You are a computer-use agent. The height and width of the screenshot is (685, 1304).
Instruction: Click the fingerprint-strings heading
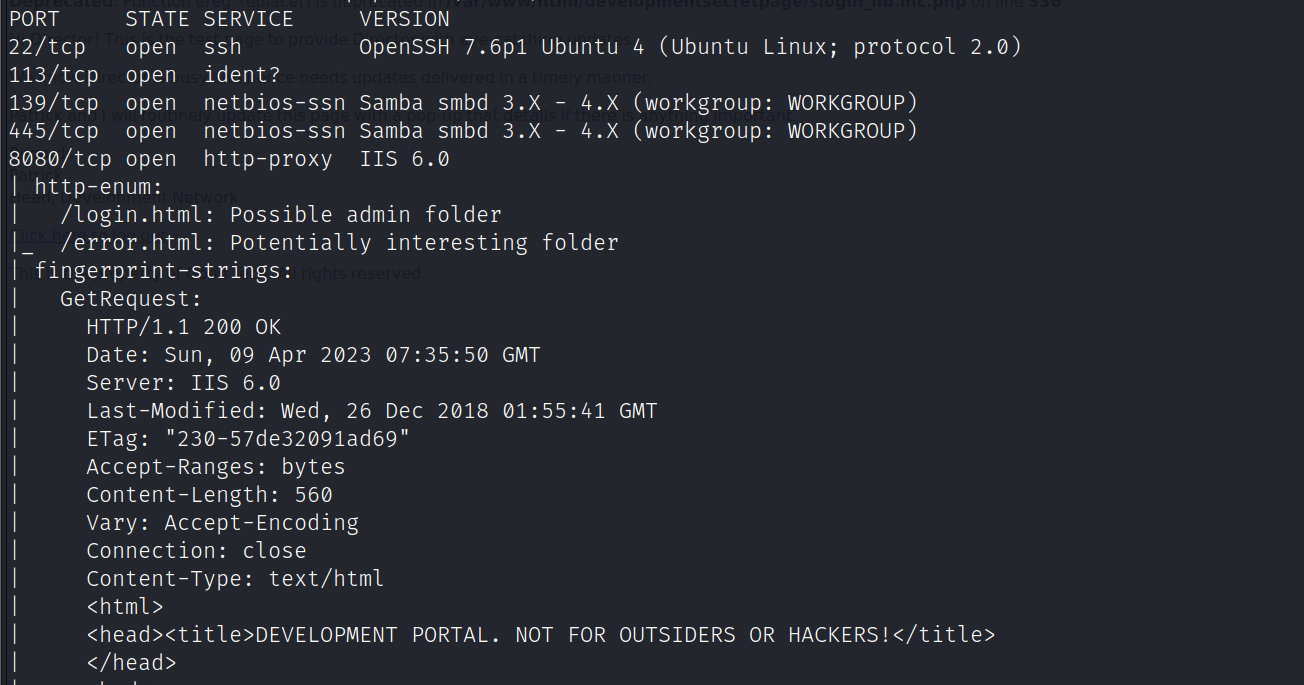(x=164, y=271)
